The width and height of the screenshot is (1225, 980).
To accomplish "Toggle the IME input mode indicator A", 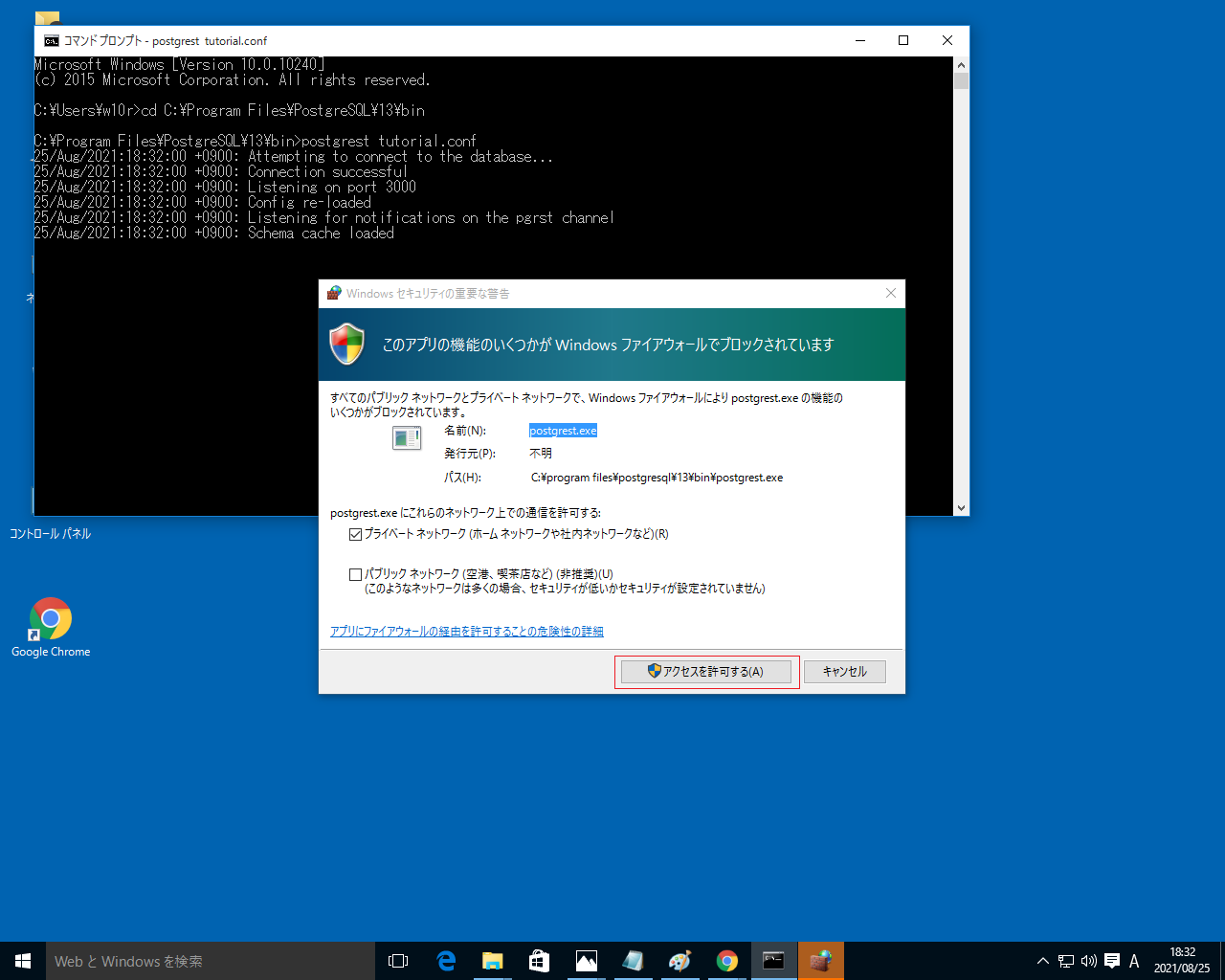I will (x=1134, y=961).
